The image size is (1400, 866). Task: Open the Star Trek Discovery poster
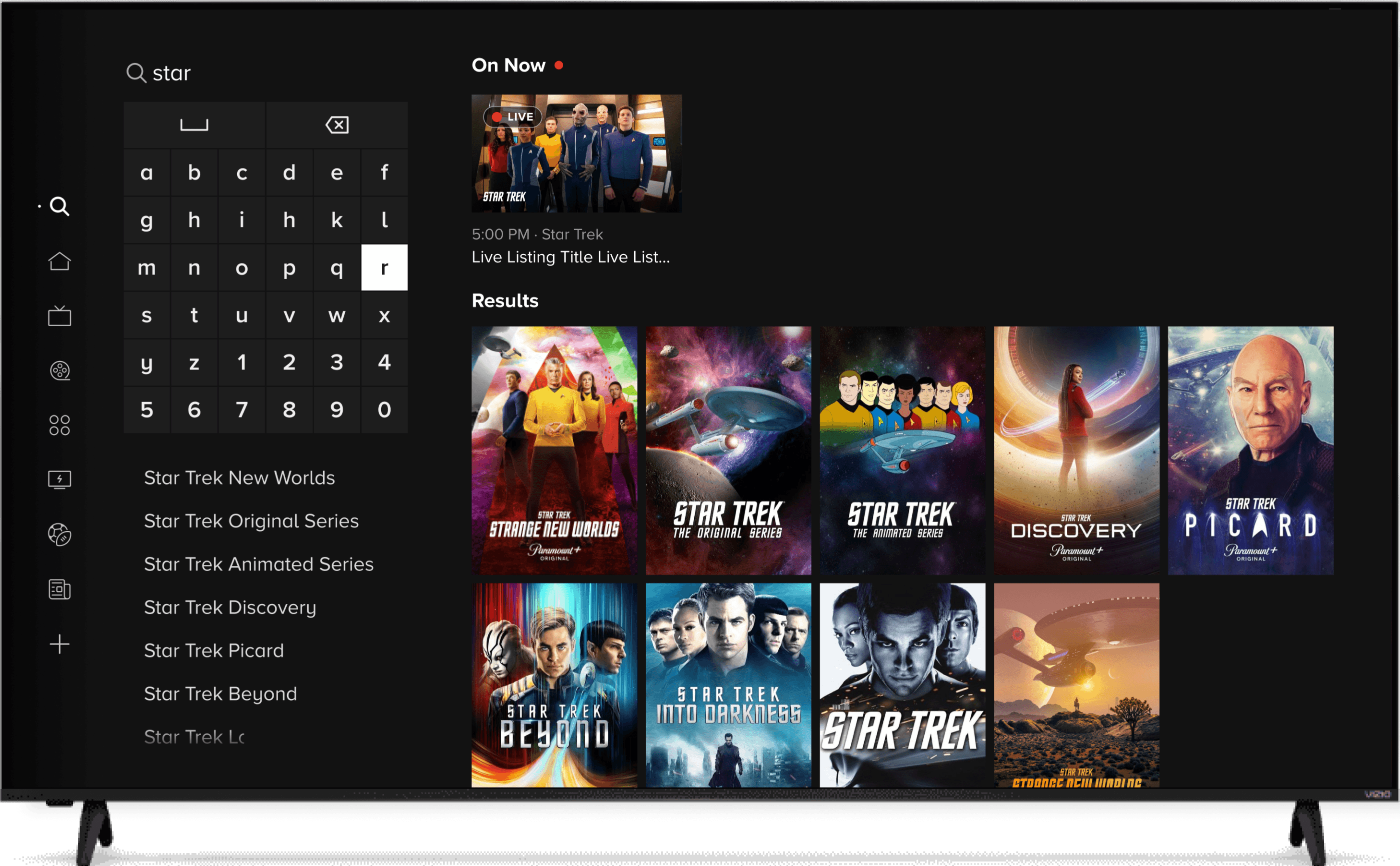point(1077,451)
